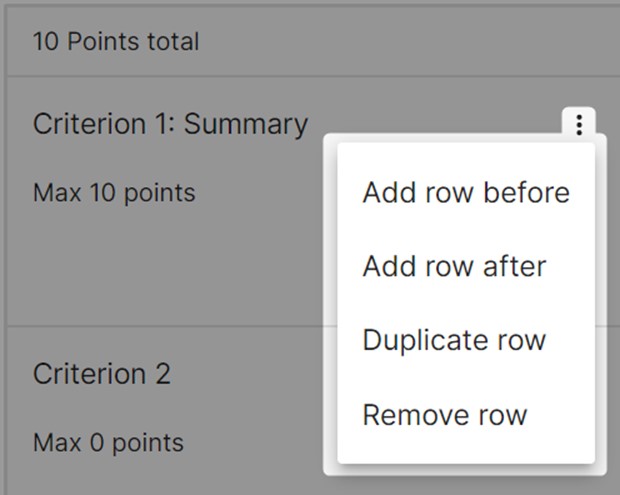The image size is (620, 495).
Task: Insert a row above using Add row before
Action: (x=465, y=192)
